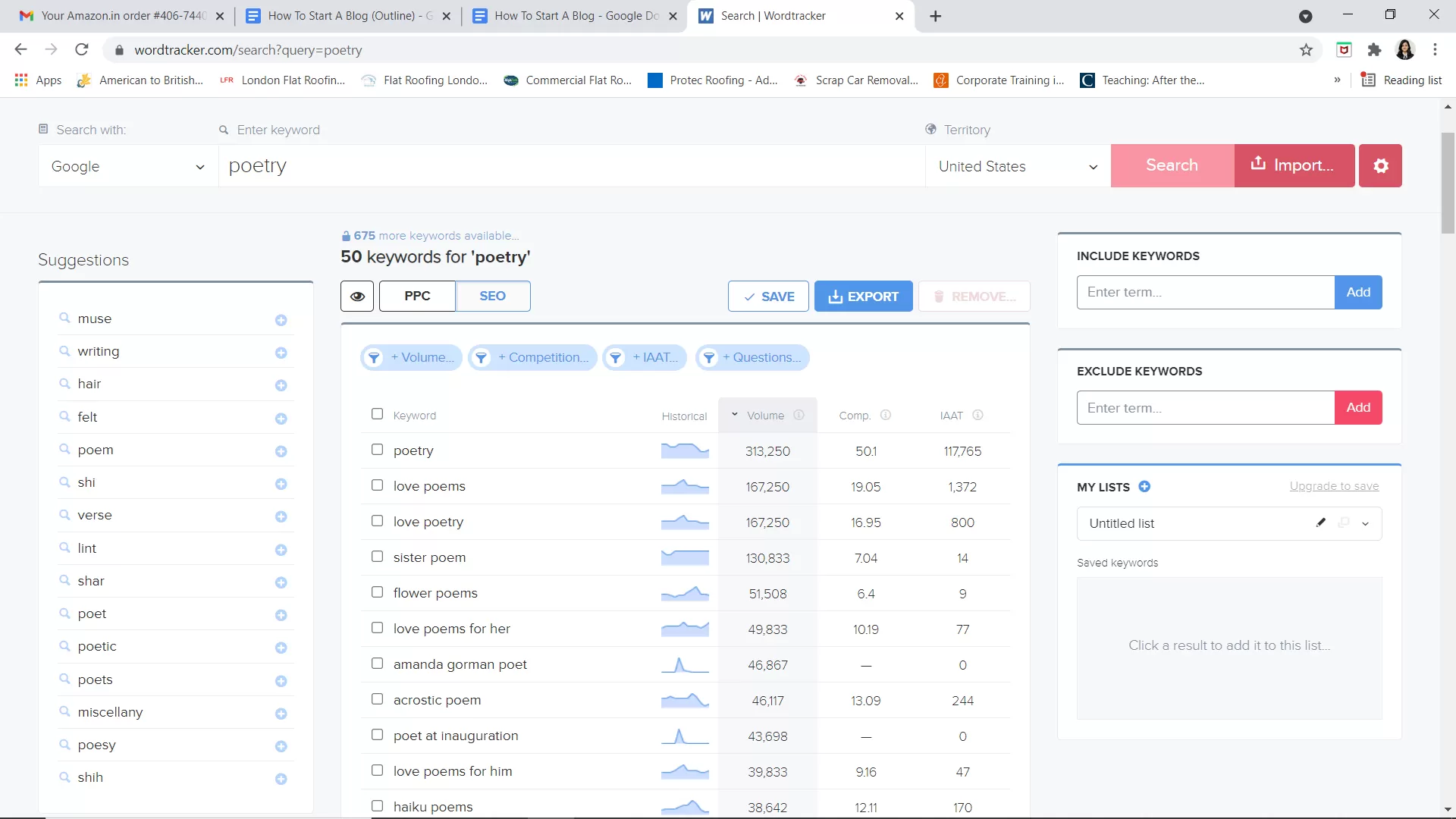This screenshot has width=1456, height=819.
Task: Click the eye preview icon near PPC tab
Action: point(356,296)
